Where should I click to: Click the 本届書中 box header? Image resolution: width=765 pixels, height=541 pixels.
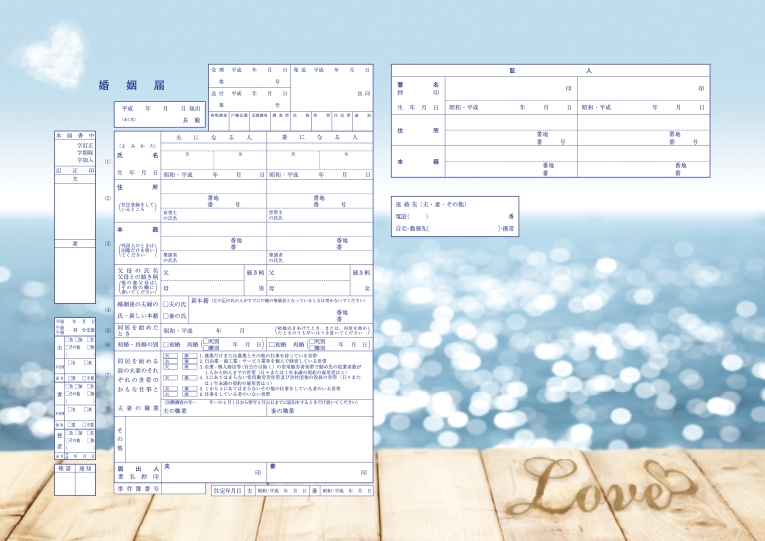[75, 135]
